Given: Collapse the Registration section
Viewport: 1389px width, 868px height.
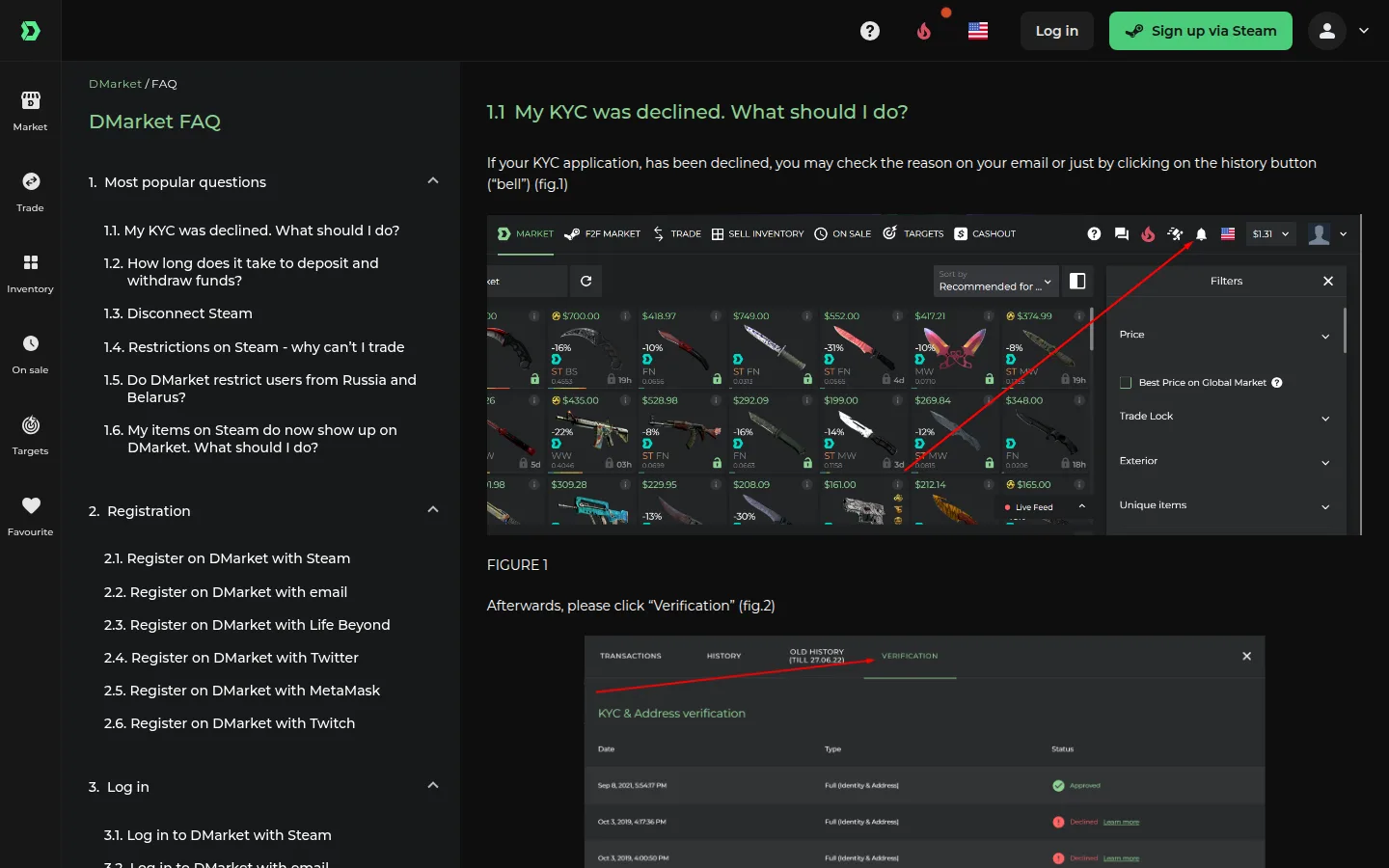Looking at the screenshot, I should (x=433, y=510).
